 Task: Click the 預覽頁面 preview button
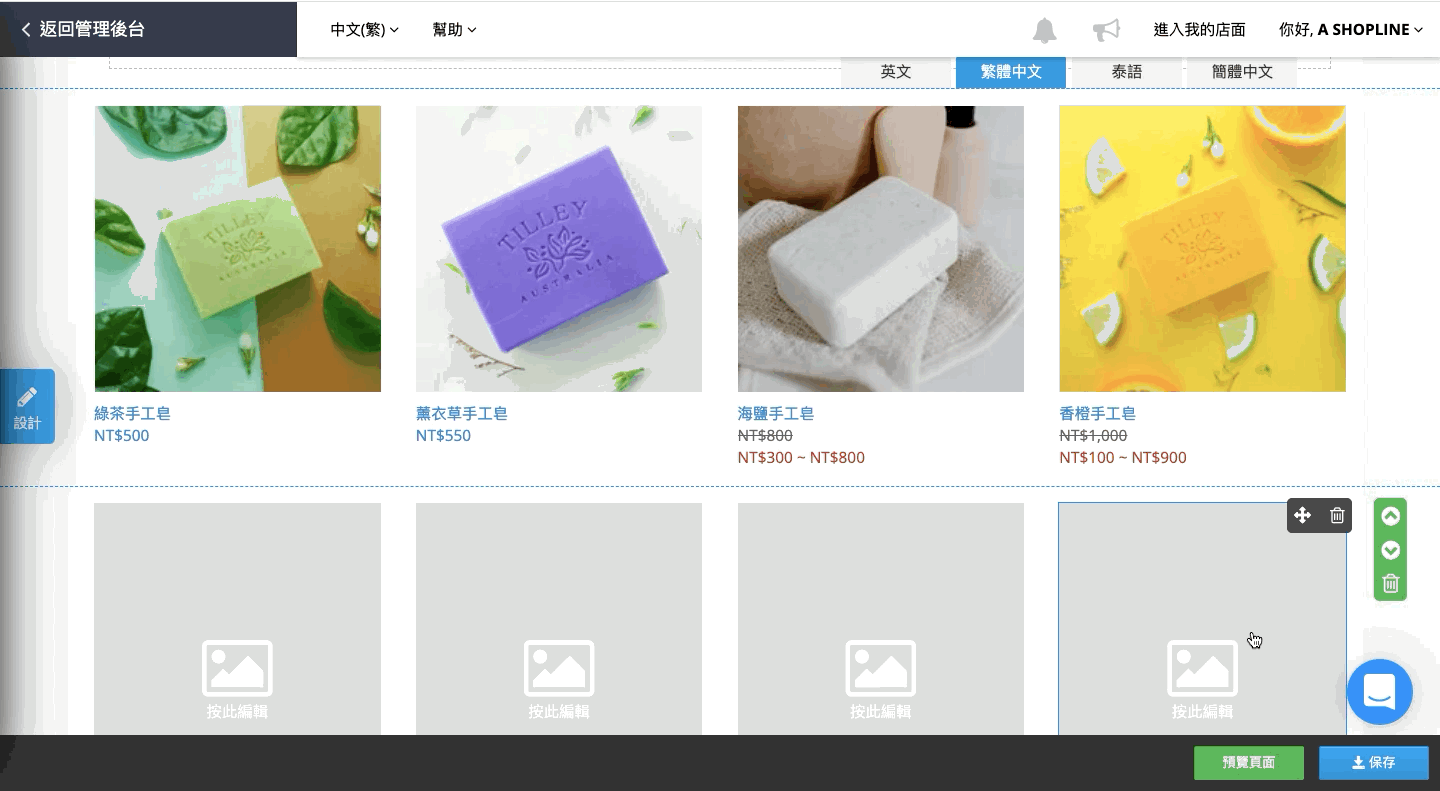[1249, 762]
